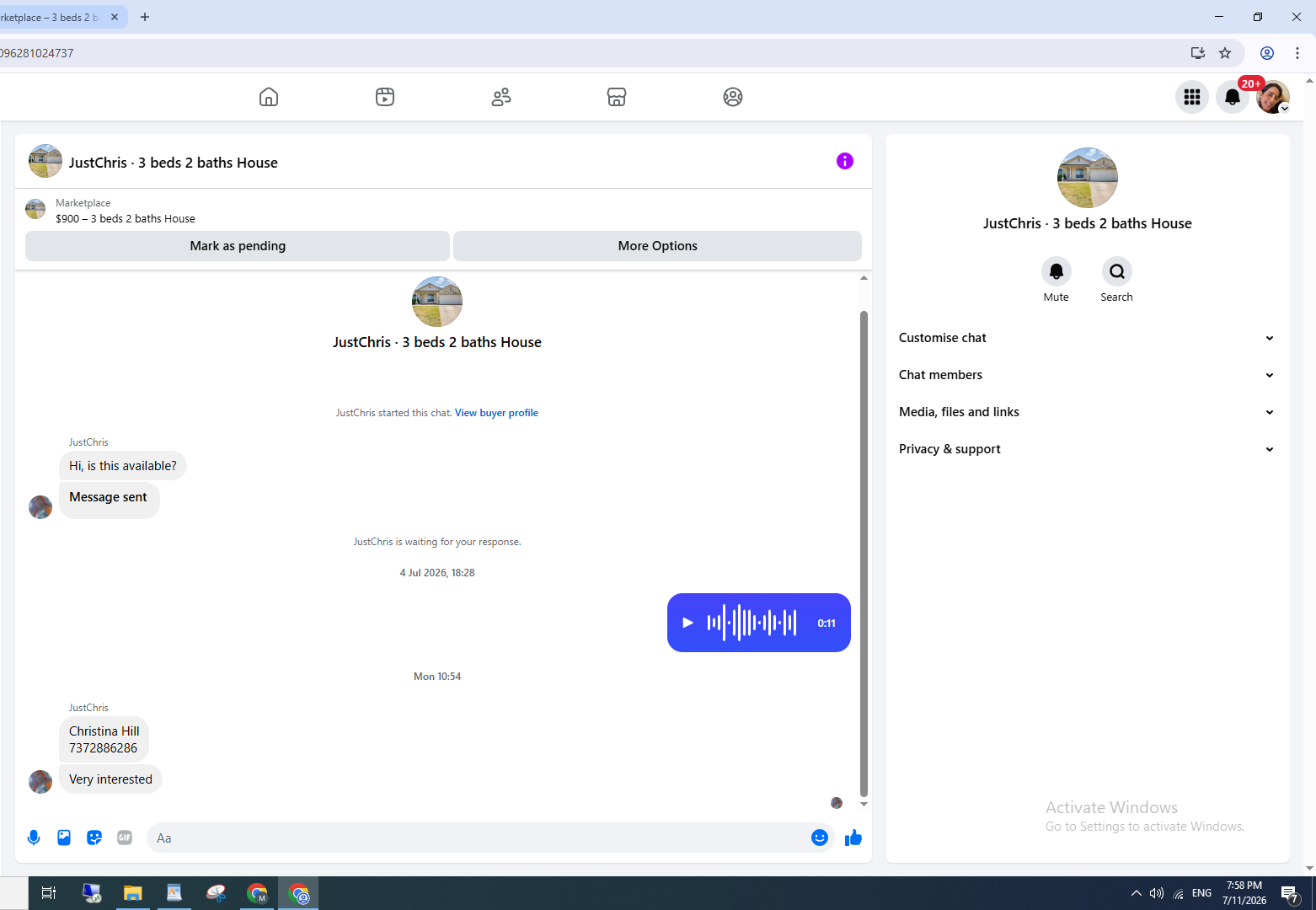Expand the Chat members section
Viewport: 1316px width, 910px height.
coord(1087,375)
